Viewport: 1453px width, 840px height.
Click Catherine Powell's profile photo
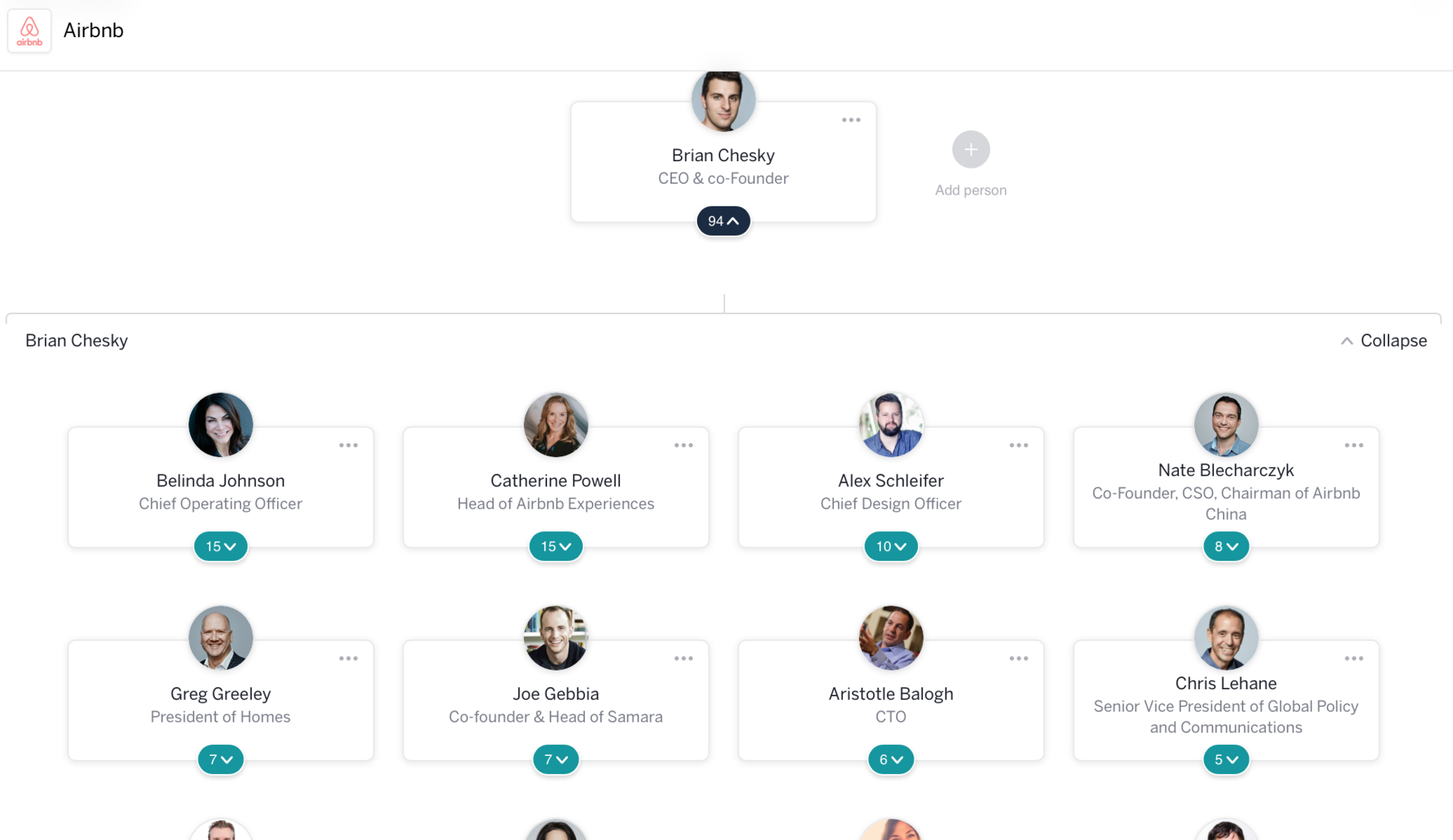click(555, 425)
